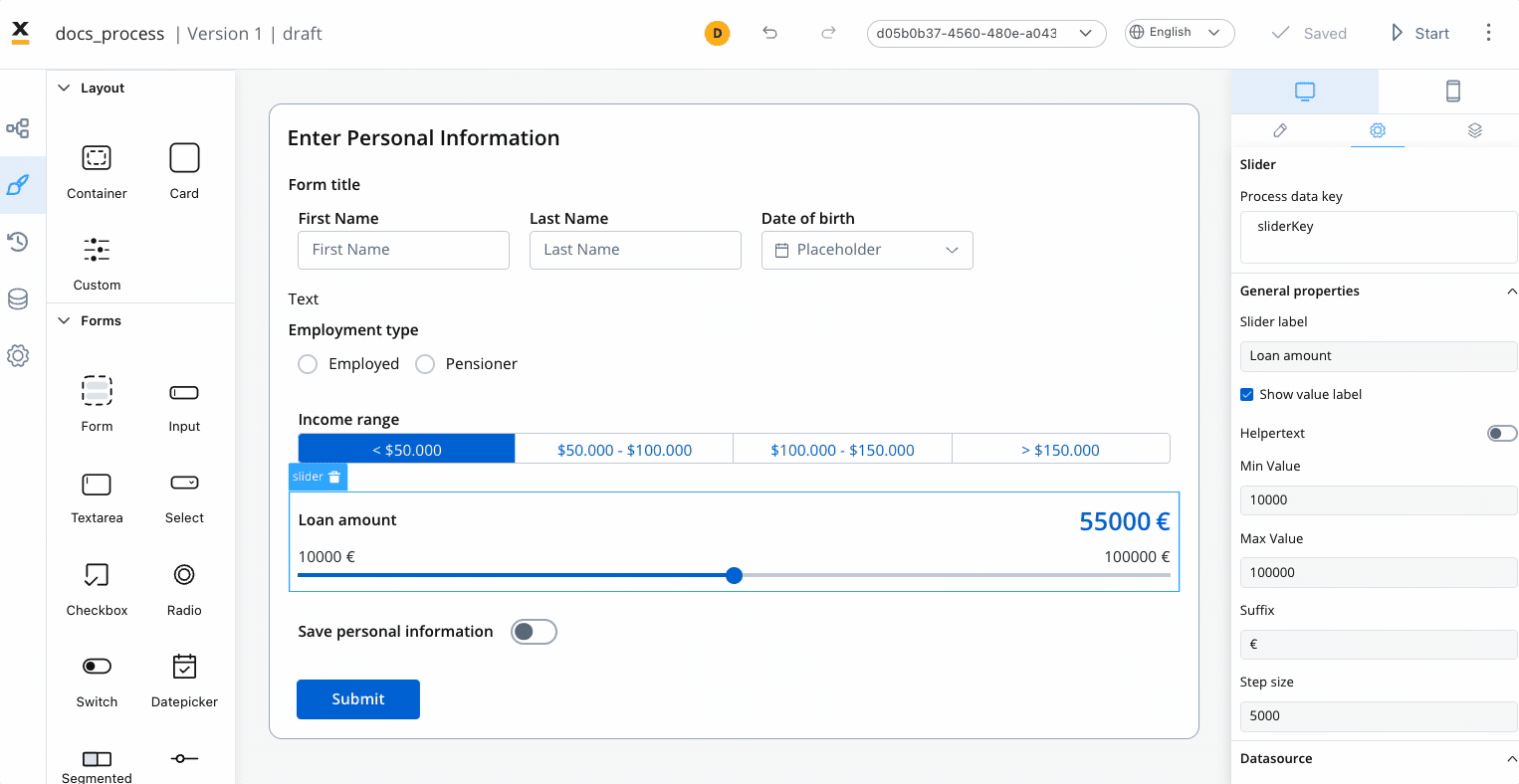Open the settings gear tab in properties
1519x784 pixels.
tap(1378, 130)
